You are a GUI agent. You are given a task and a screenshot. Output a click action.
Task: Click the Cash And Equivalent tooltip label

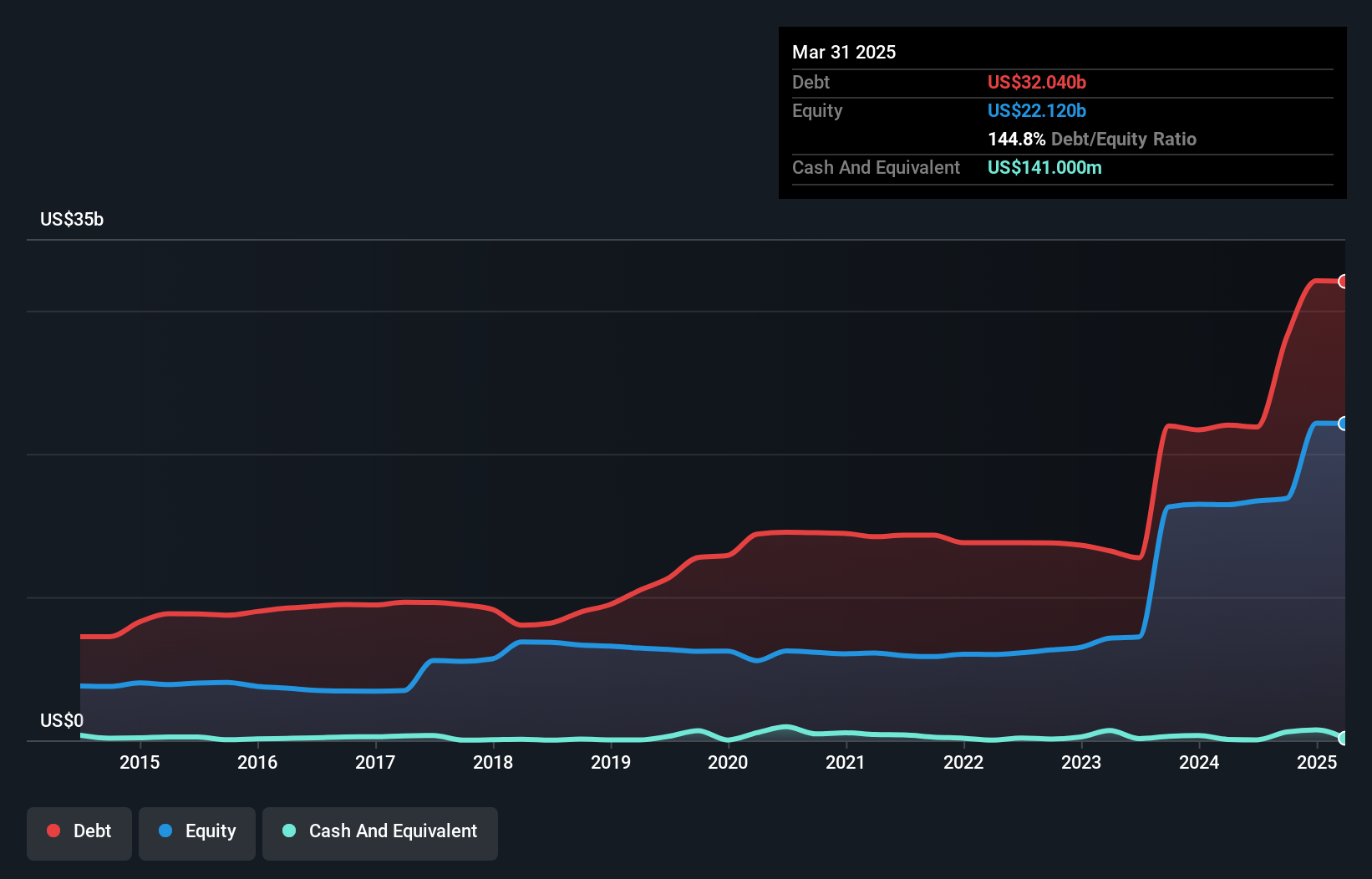[x=876, y=167]
